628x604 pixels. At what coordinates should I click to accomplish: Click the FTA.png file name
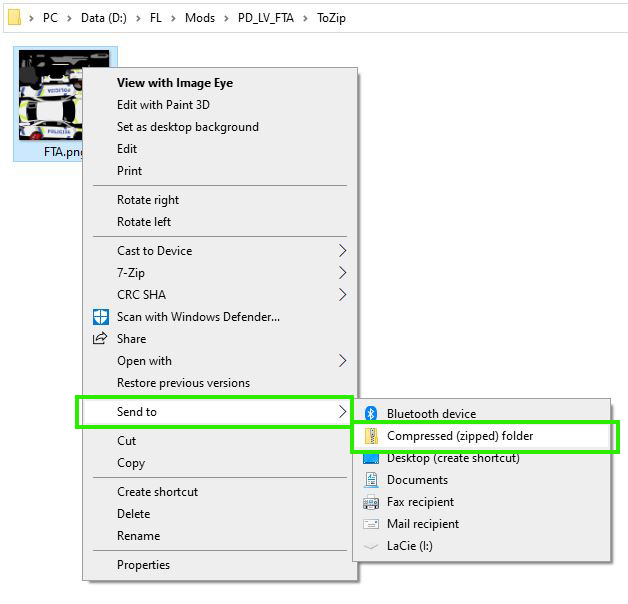(x=63, y=152)
